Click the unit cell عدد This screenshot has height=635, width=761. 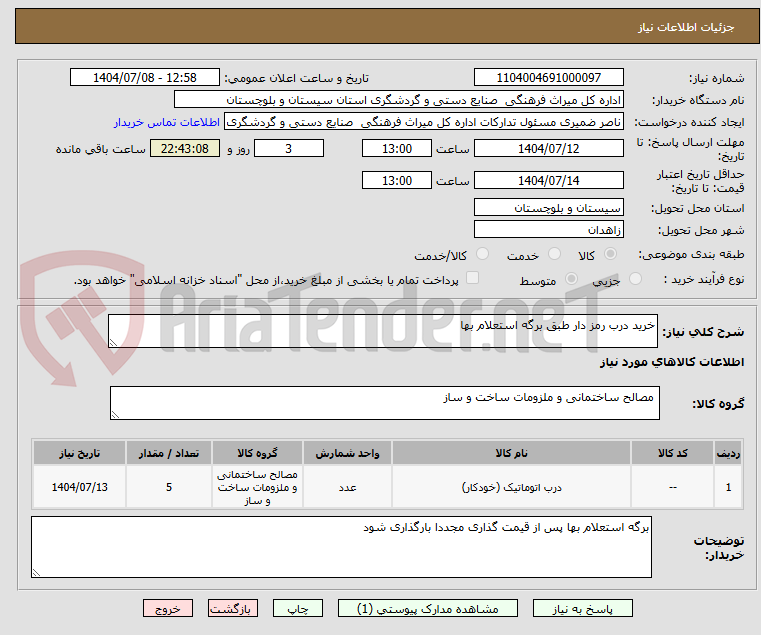click(x=347, y=487)
